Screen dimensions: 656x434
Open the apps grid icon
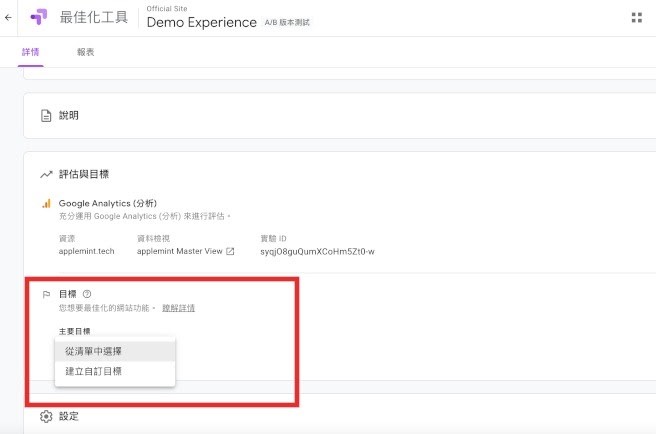637,17
